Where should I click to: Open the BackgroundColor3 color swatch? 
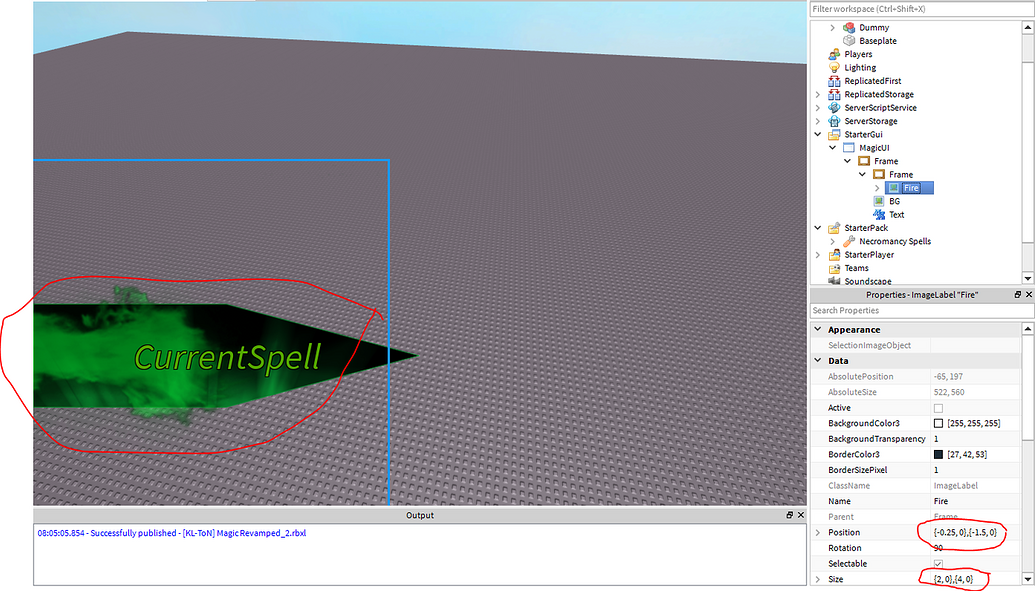click(x=938, y=423)
